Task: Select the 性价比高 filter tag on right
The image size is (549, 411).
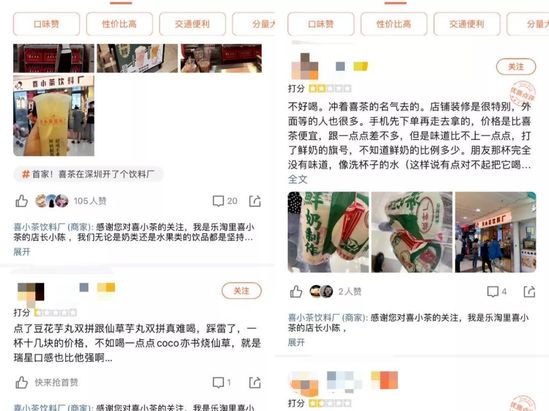Action: 394,24
